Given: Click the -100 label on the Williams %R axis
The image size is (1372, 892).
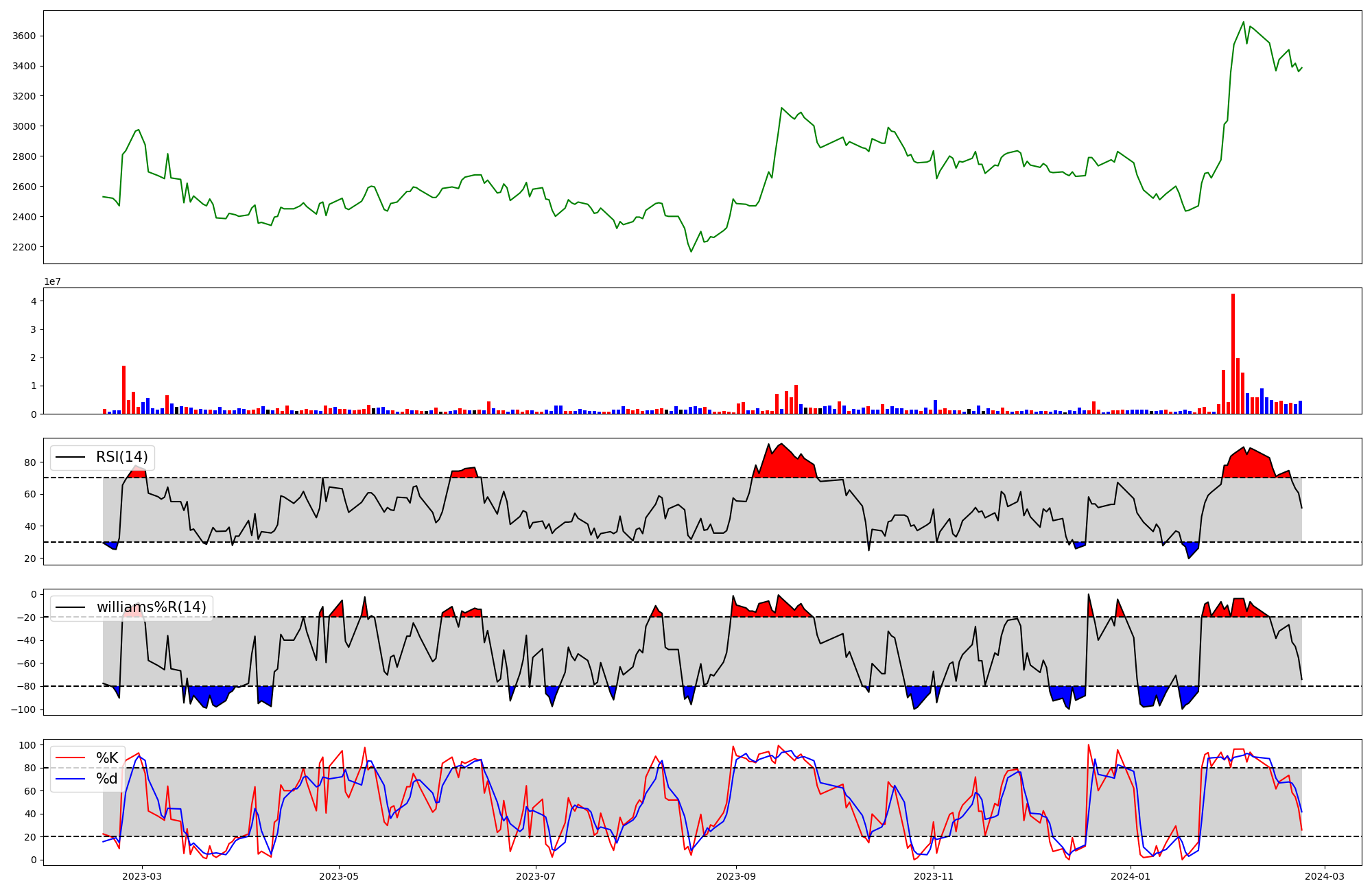Looking at the screenshot, I should [x=25, y=709].
